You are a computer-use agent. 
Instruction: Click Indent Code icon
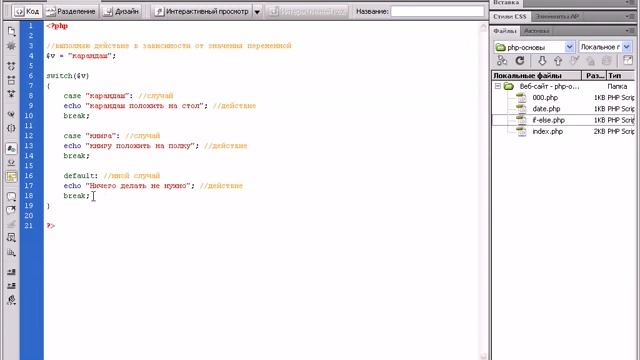click(11, 272)
